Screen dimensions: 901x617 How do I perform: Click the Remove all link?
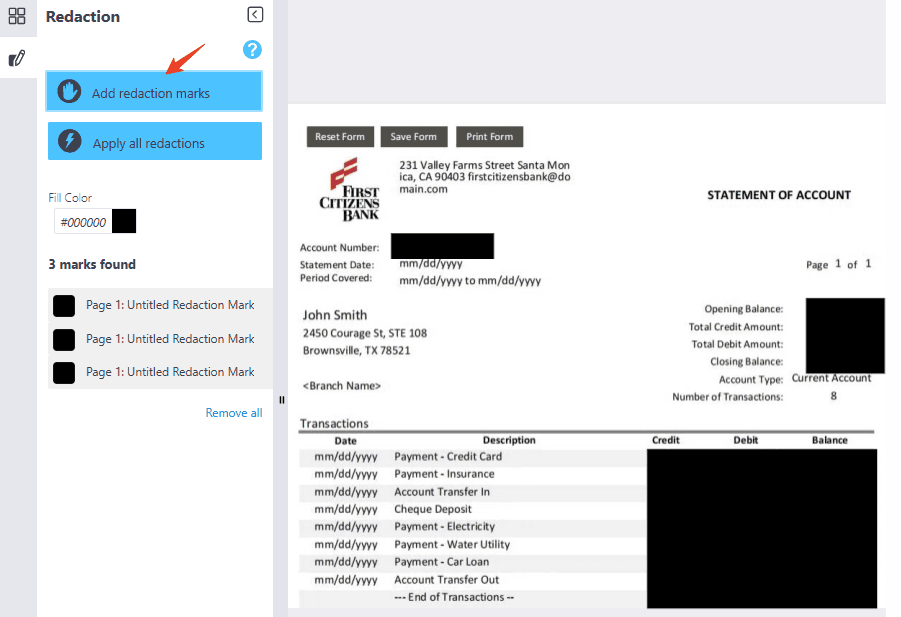[x=233, y=412]
